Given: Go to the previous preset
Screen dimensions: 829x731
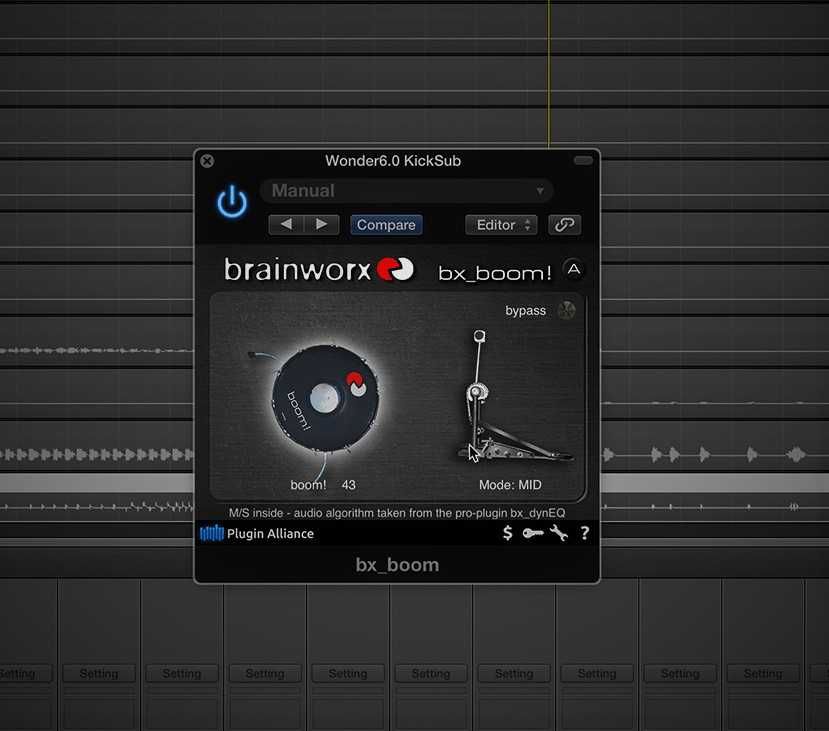Looking at the screenshot, I should tap(286, 225).
